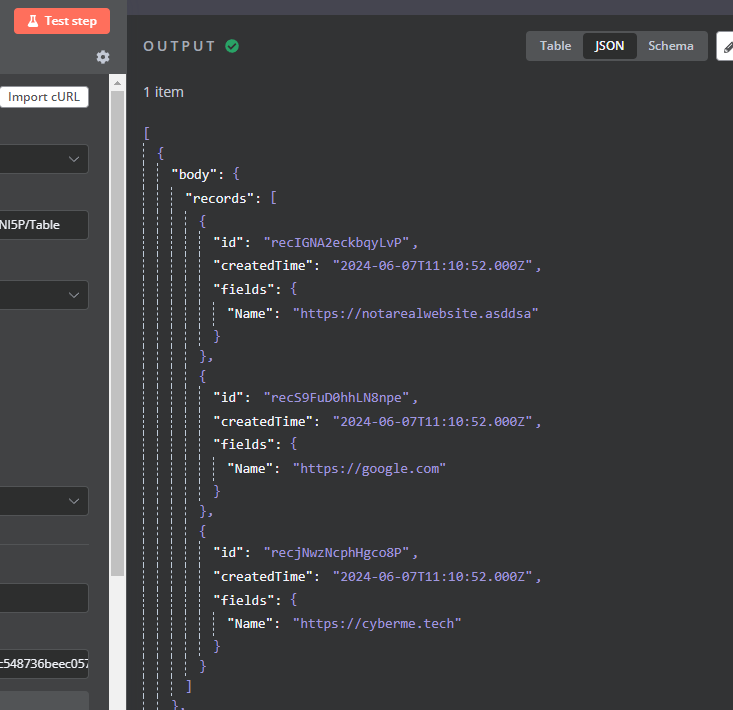
Task: Click the https://google.com Name value
Action: tap(369, 467)
